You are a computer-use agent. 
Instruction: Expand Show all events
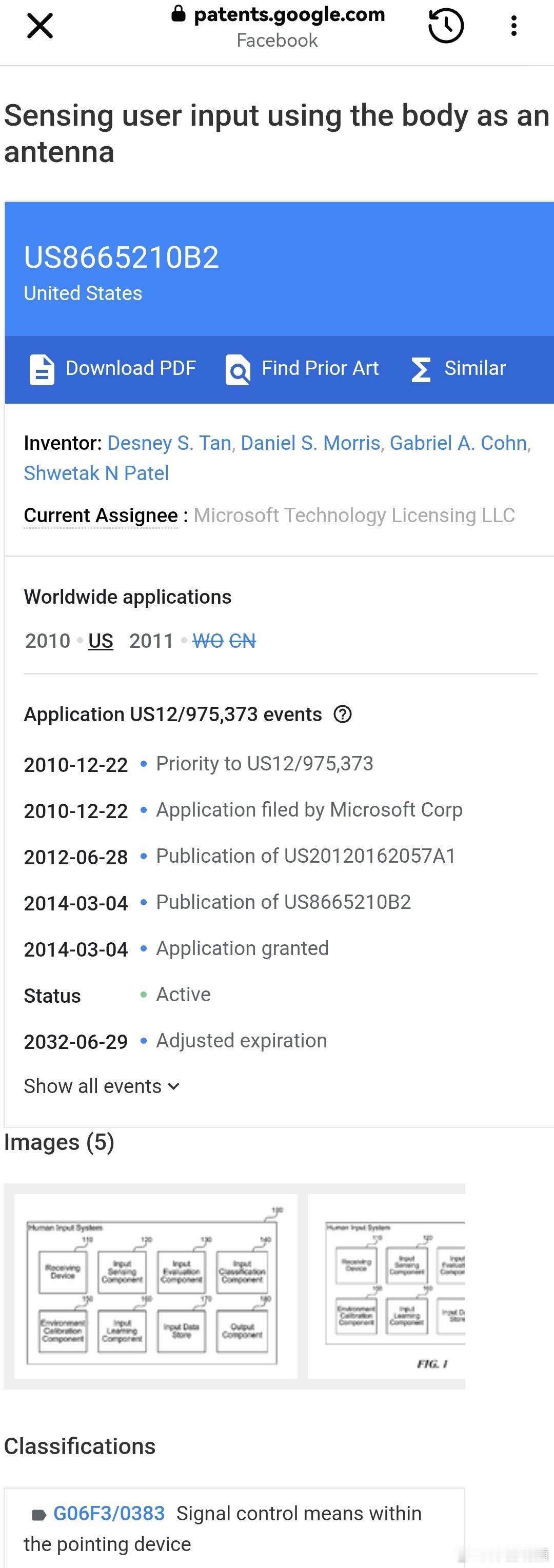tap(102, 1086)
